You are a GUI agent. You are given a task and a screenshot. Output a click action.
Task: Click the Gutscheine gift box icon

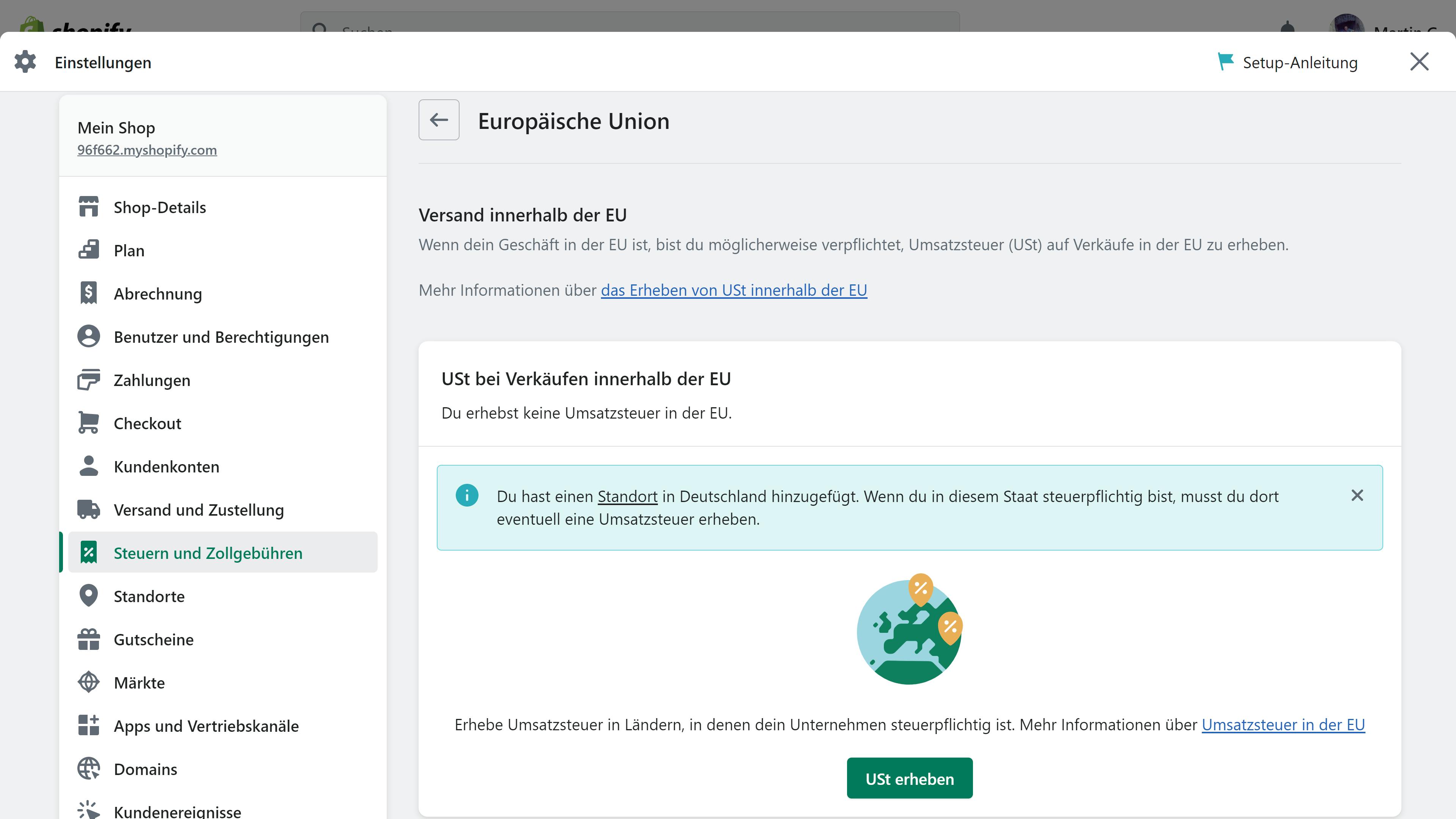point(89,639)
